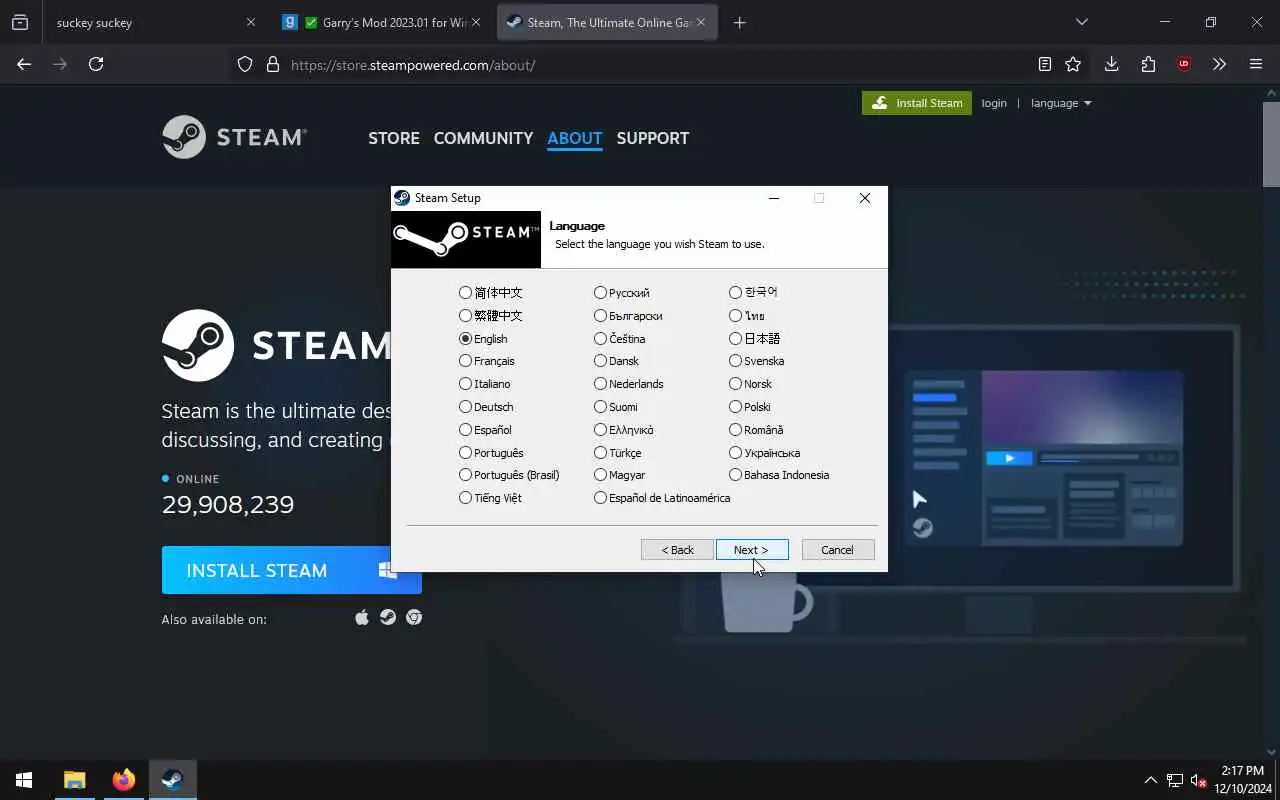This screenshot has height=800, width=1280.
Task: Click the uBlock Origin shield icon
Action: (1184, 64)
